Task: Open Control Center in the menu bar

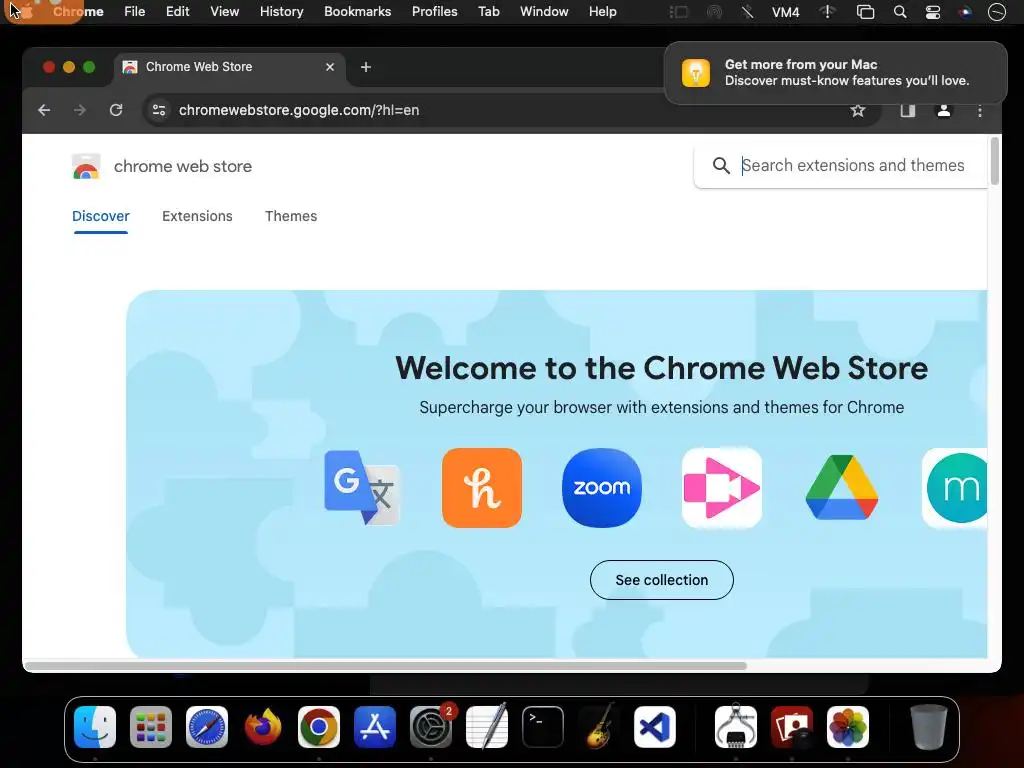Action: 933,12
